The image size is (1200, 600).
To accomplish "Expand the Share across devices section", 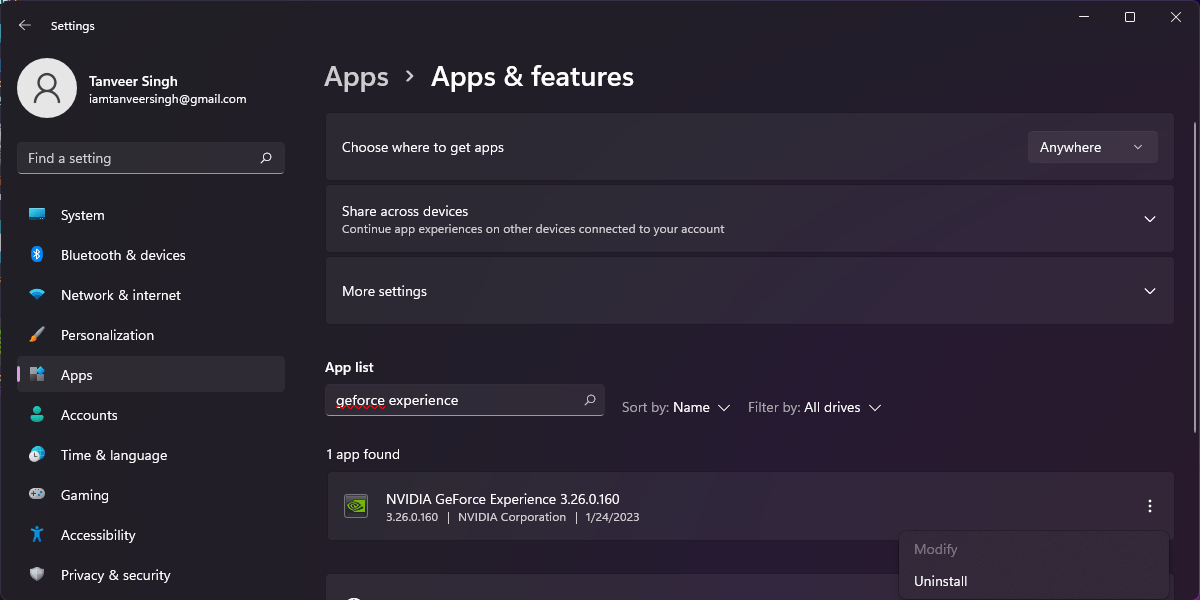I will (x=1150, y=218).
